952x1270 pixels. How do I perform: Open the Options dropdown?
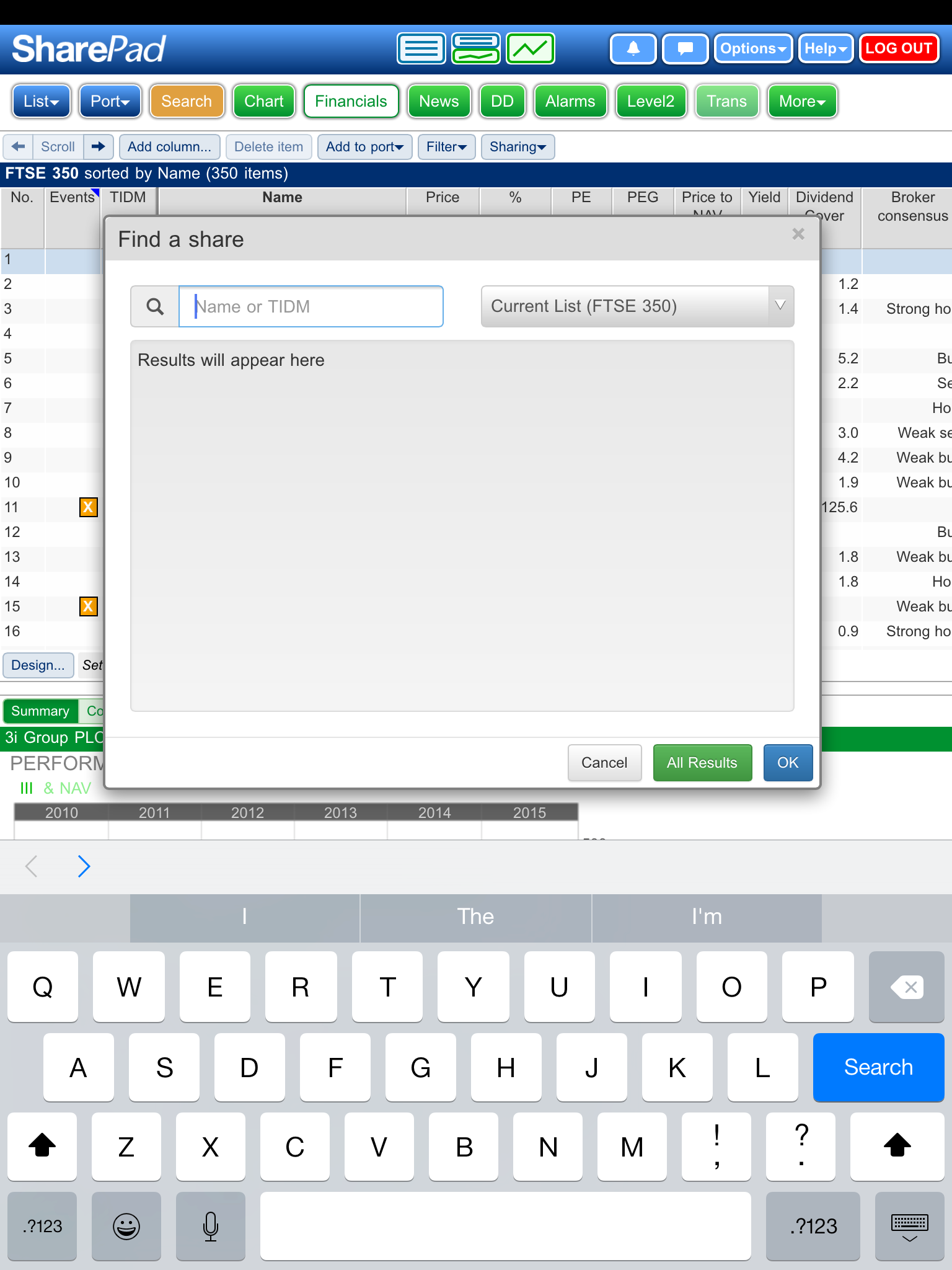click(753, 48)
